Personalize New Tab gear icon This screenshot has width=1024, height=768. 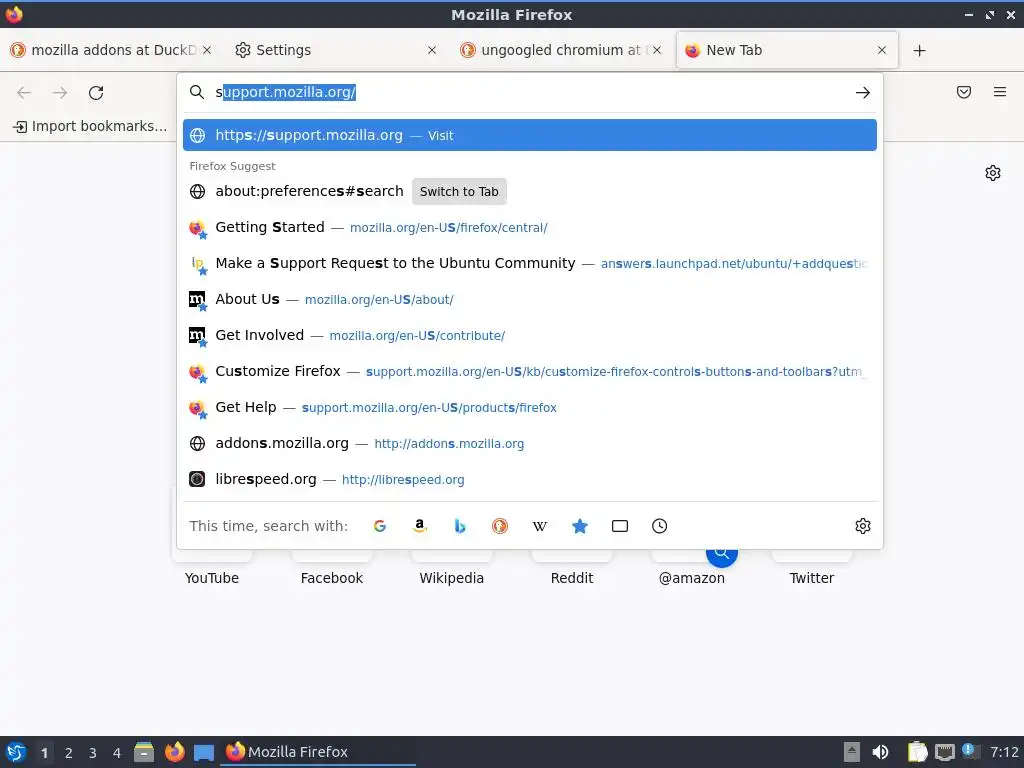[993, 173]
